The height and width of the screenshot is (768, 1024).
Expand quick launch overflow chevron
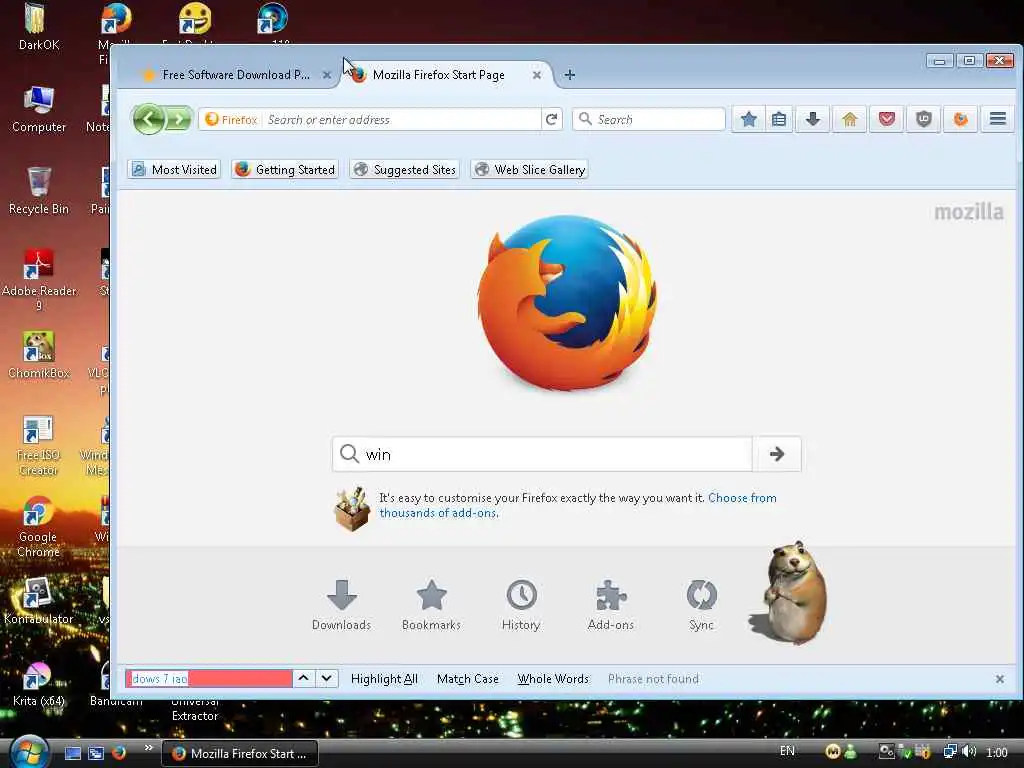point(149,748)
